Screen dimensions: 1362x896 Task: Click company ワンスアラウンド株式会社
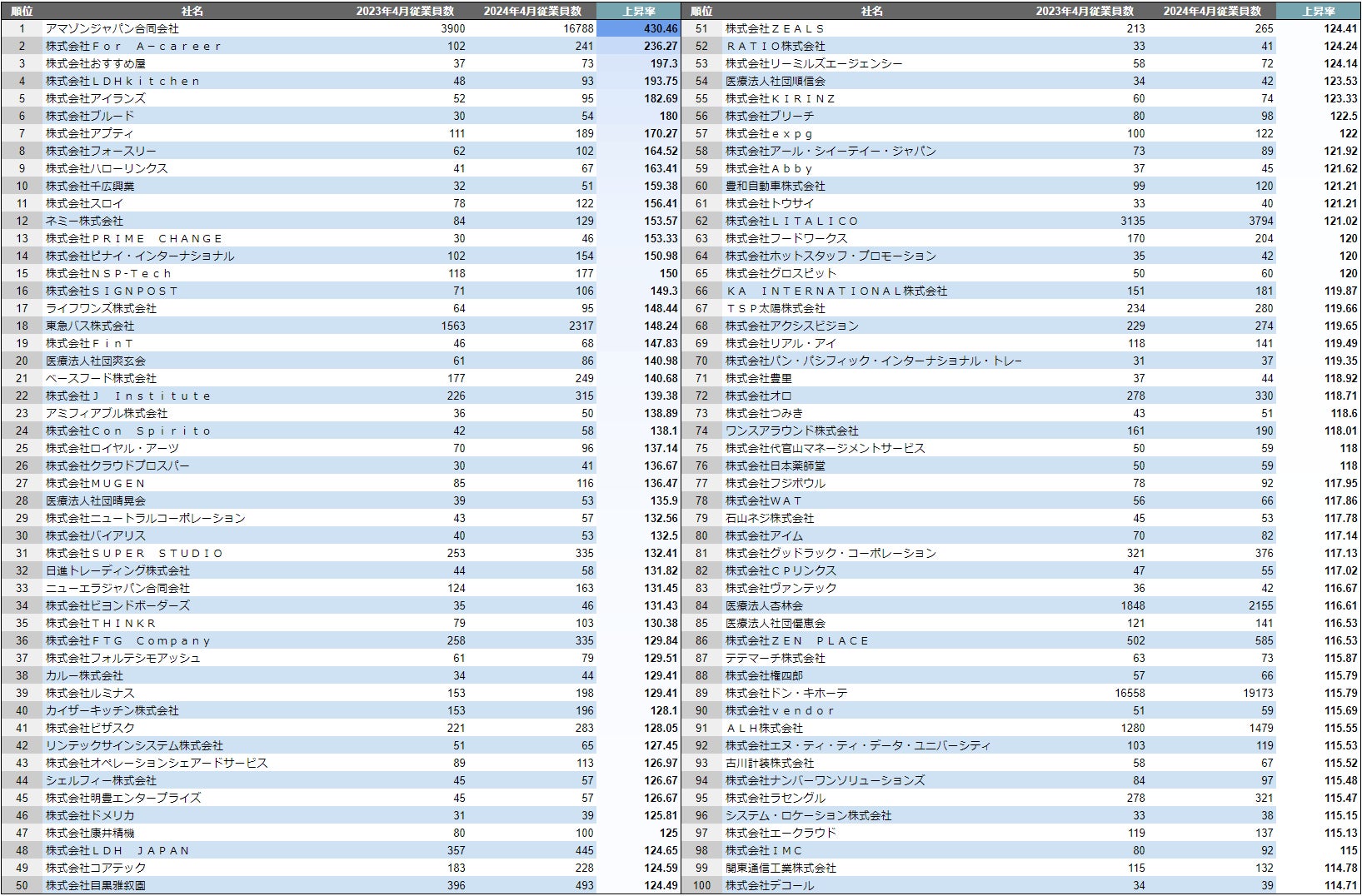[x=792, y=431]
